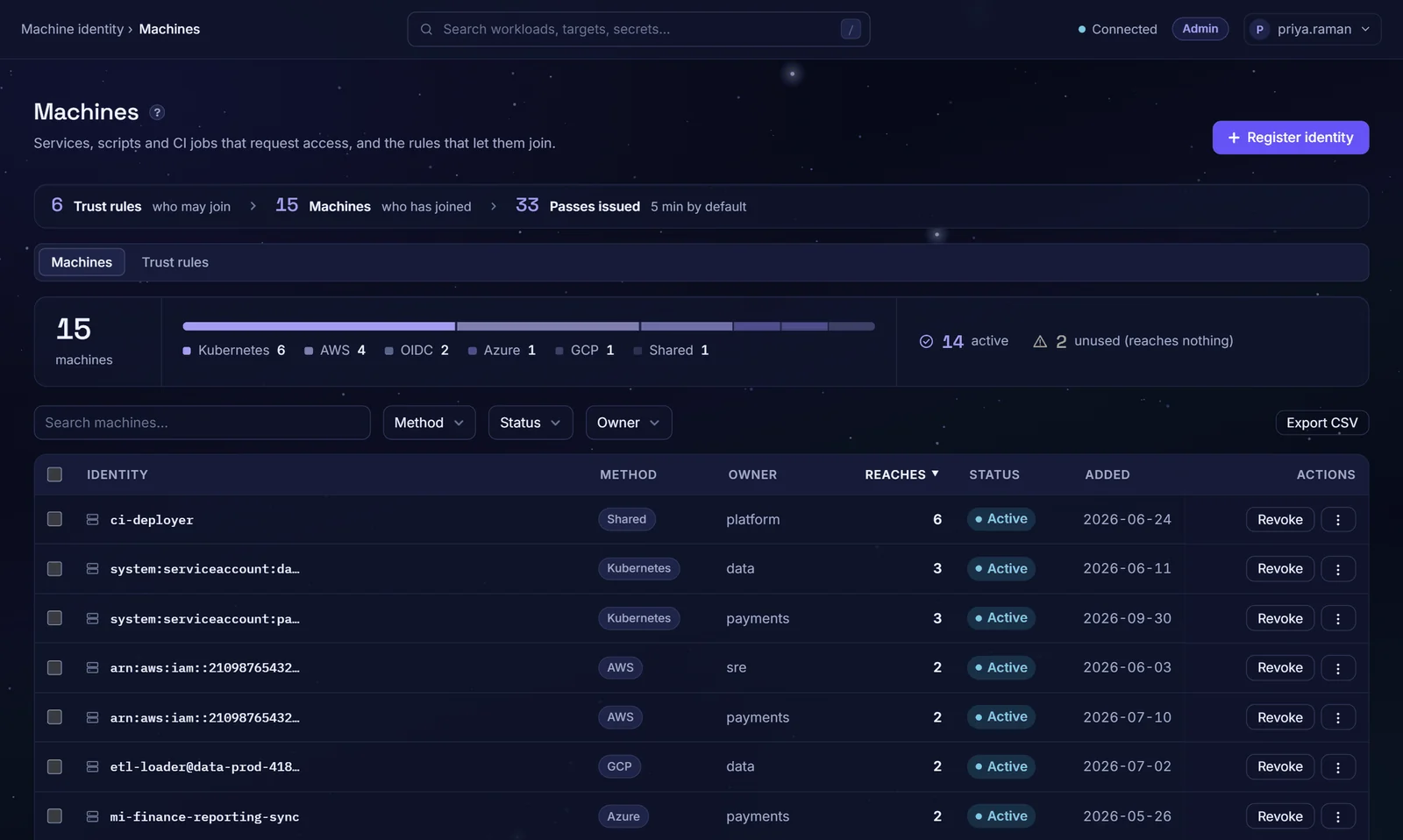Focus the global search workloads field
The width and height of the screenshot is (1403, 840).
[x=638, y=29]
